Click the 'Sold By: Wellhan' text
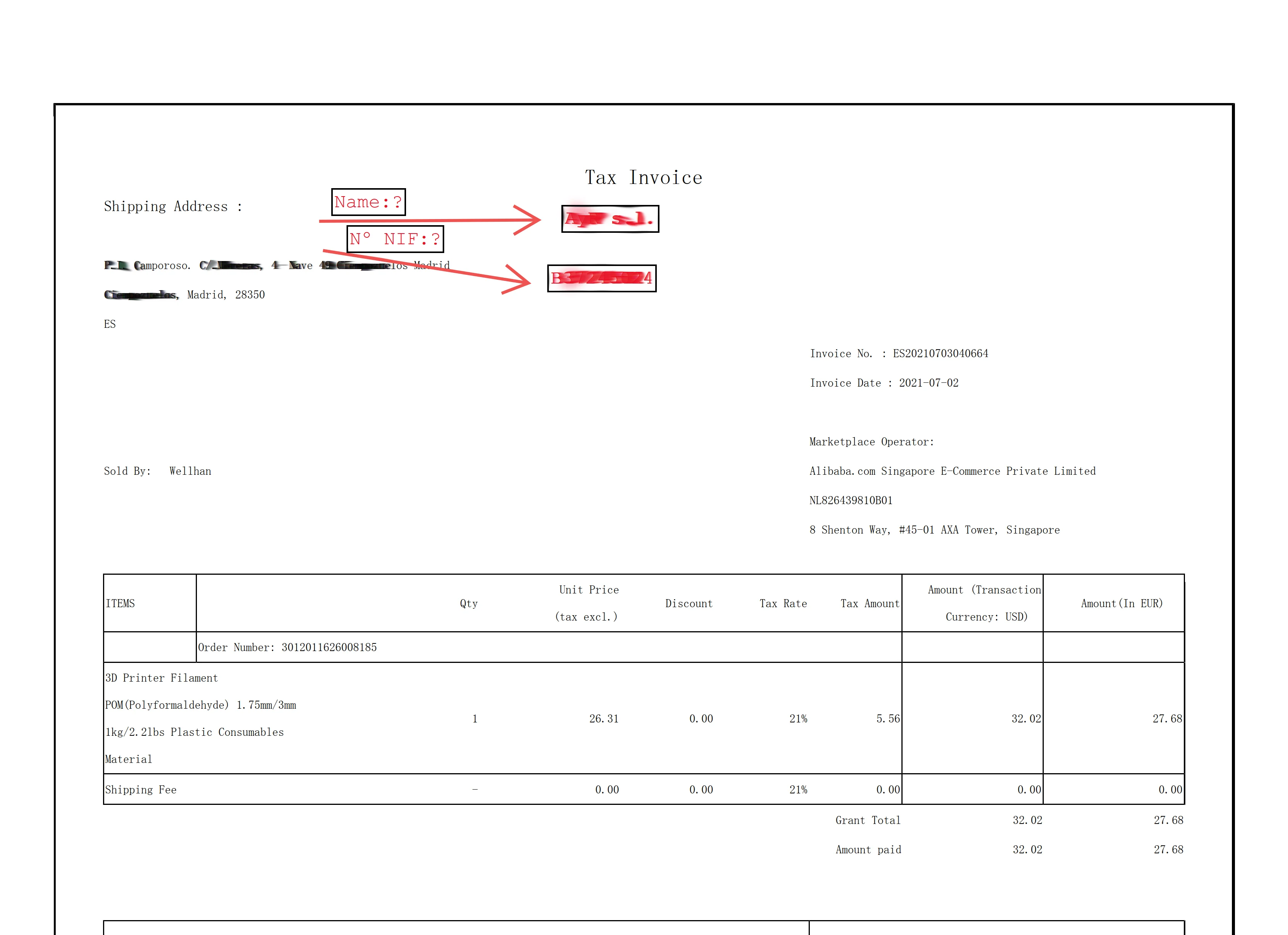 tap(157, 471)
